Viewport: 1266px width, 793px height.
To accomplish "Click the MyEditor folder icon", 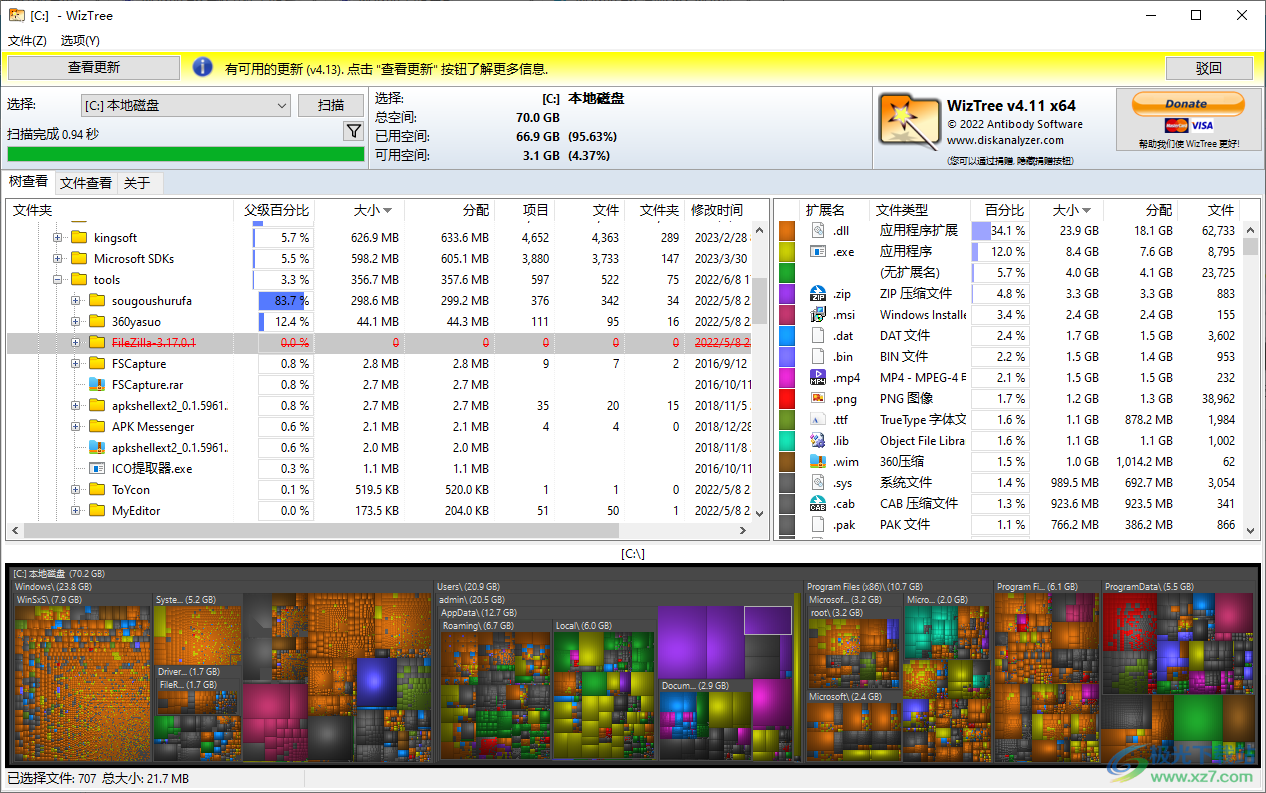I will coord(96,510).
